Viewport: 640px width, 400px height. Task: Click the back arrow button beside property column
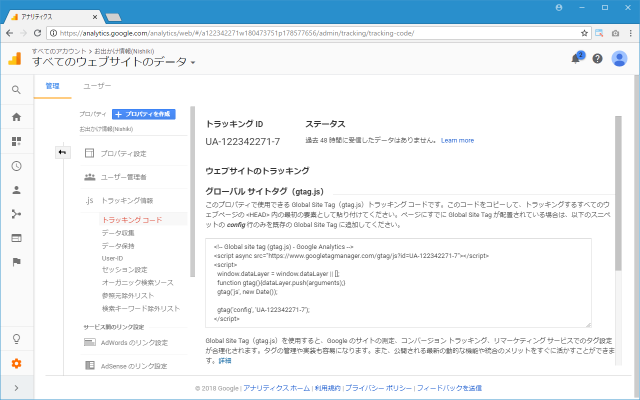62,152
